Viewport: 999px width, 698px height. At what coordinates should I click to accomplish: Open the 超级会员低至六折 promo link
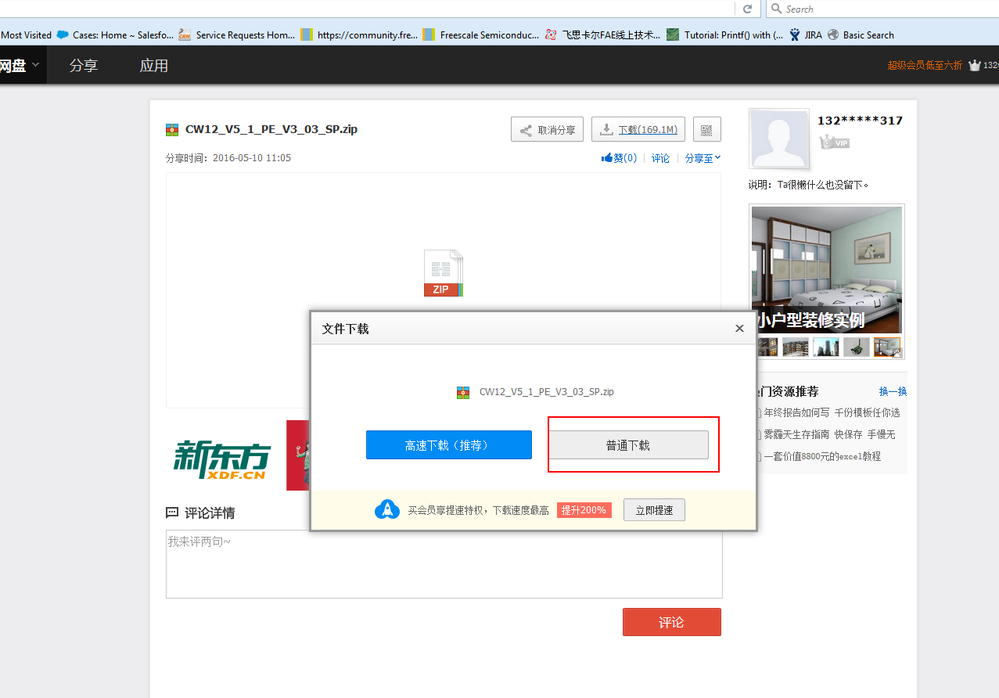[924, 65]
